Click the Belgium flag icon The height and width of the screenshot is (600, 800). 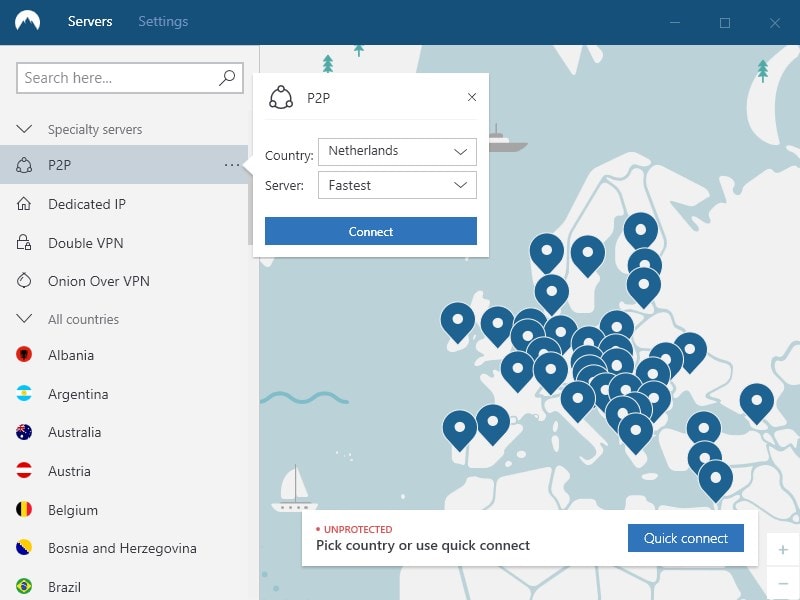coord(24,509)
